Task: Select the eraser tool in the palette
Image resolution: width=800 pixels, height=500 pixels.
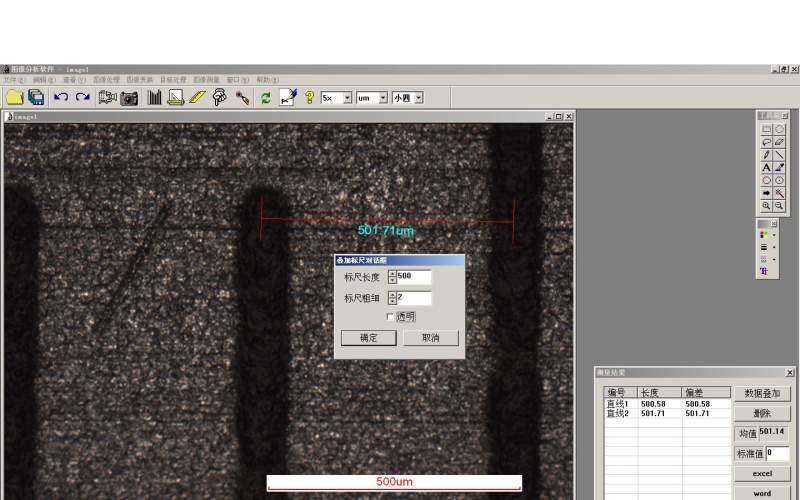Action: [x=779, y=142]
